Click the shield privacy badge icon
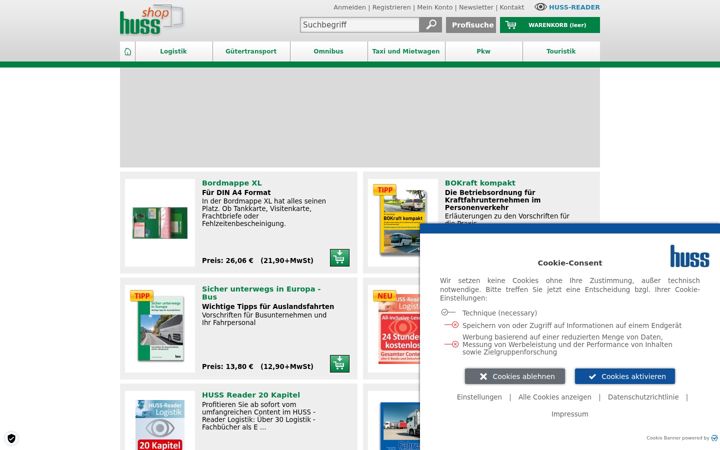Screen dimensions: 720x450 11,438
